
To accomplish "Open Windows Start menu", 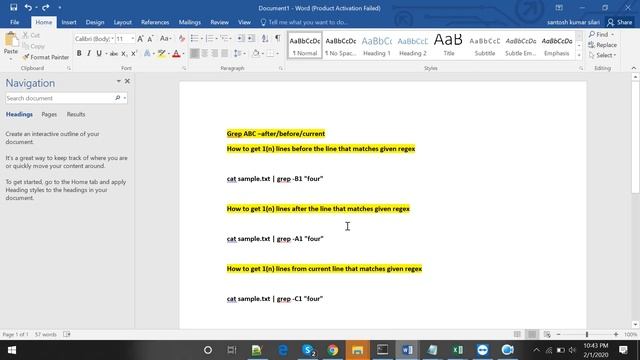I will 11,350.
